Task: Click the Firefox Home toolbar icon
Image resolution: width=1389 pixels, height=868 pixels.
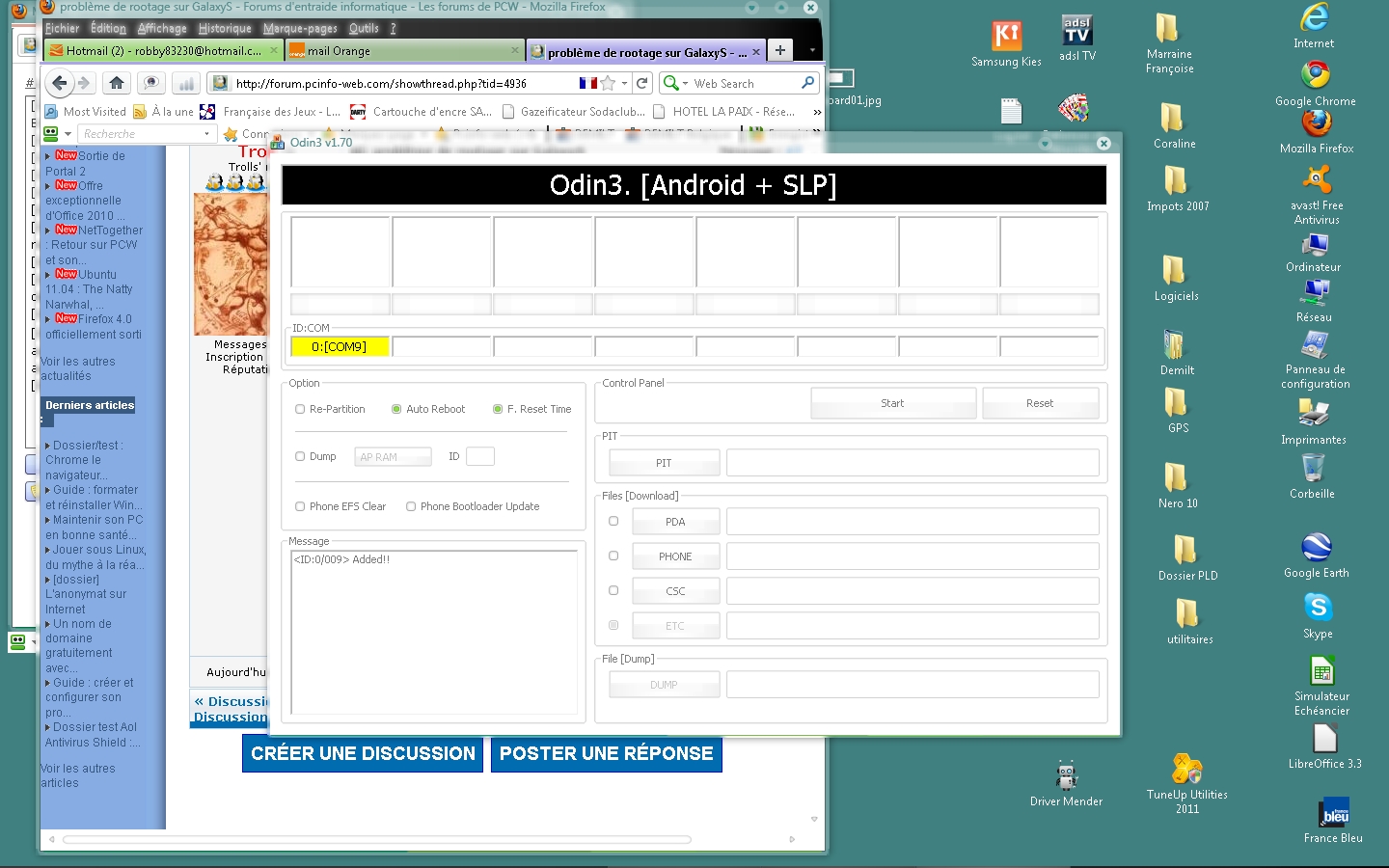Action: click(117, 83)
